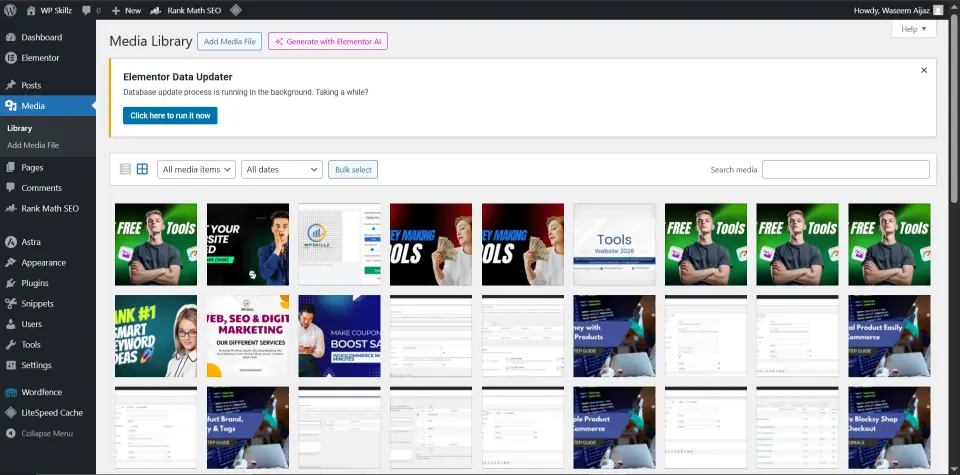This screenshot has height=475, width=960.
Task: Switch to grid view of media
Action: (142, 170)
